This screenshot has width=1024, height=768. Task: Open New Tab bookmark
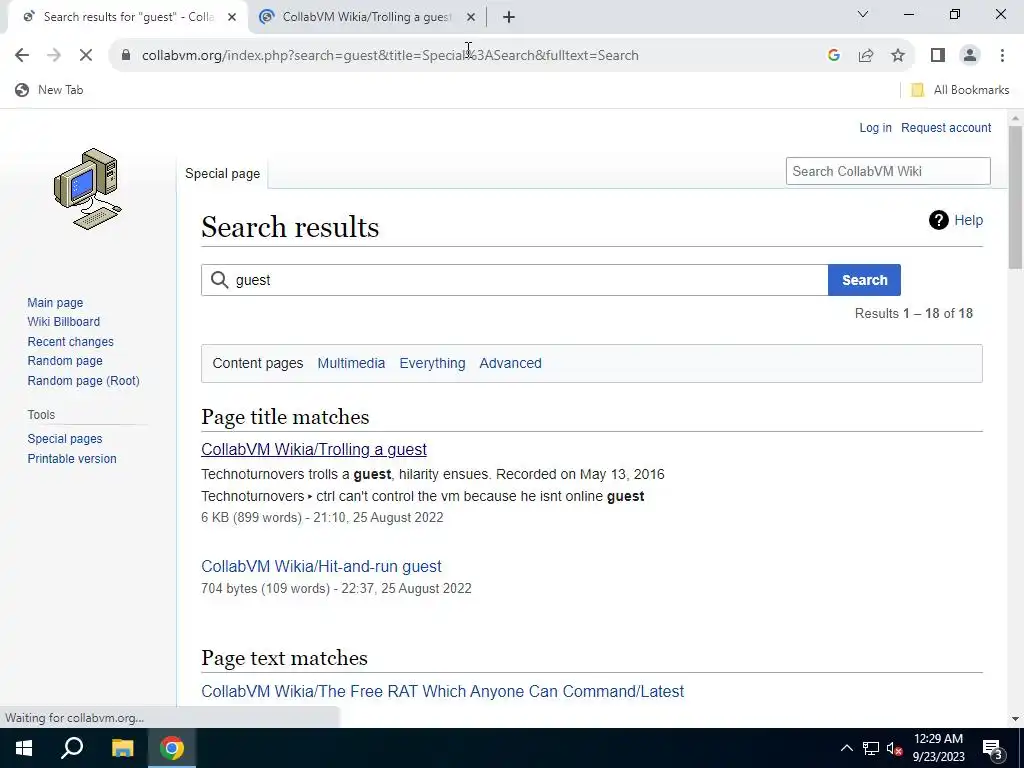[x=50, y=90]
